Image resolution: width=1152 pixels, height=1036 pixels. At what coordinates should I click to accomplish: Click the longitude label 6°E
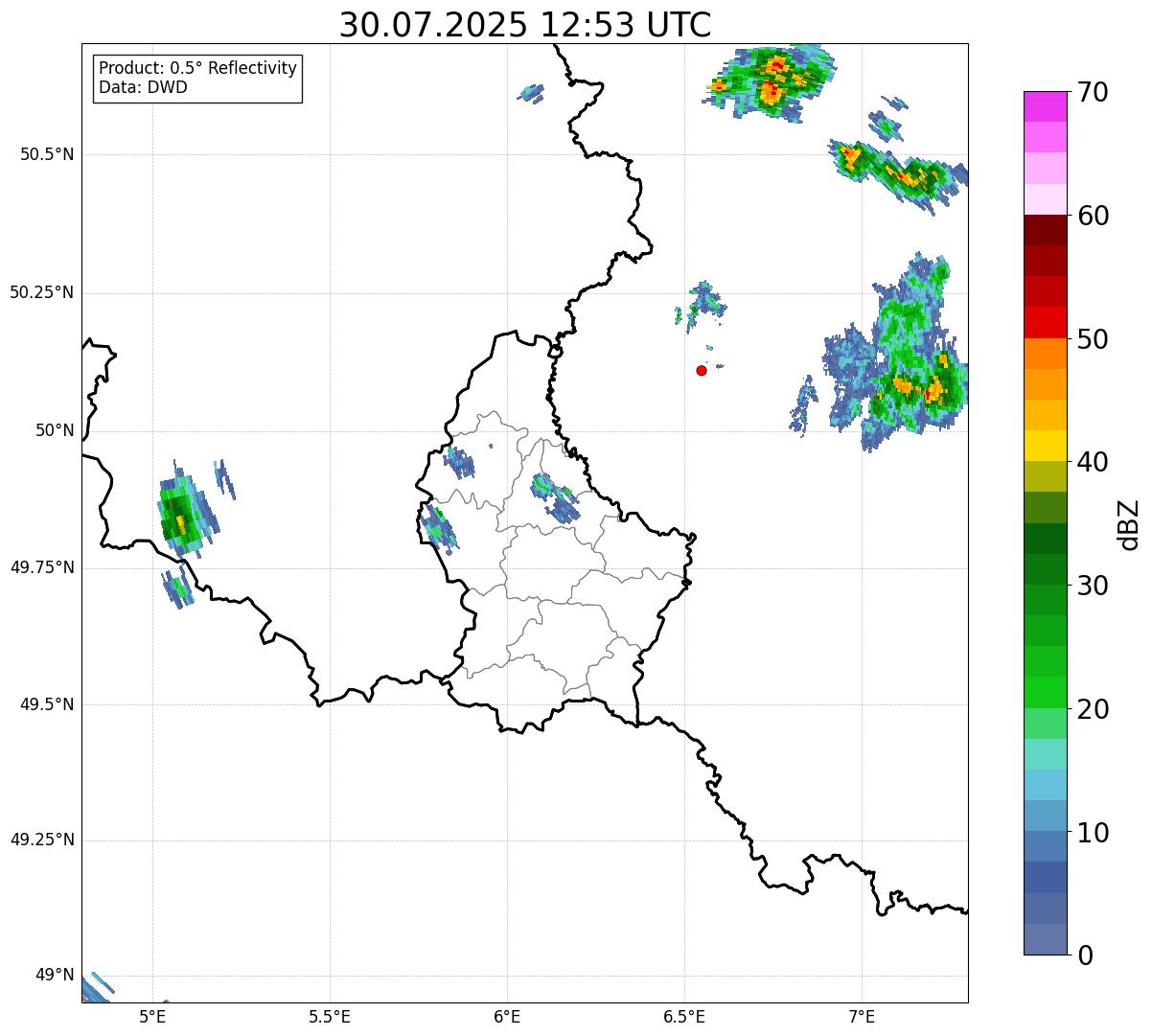(x=507, y=1017)
